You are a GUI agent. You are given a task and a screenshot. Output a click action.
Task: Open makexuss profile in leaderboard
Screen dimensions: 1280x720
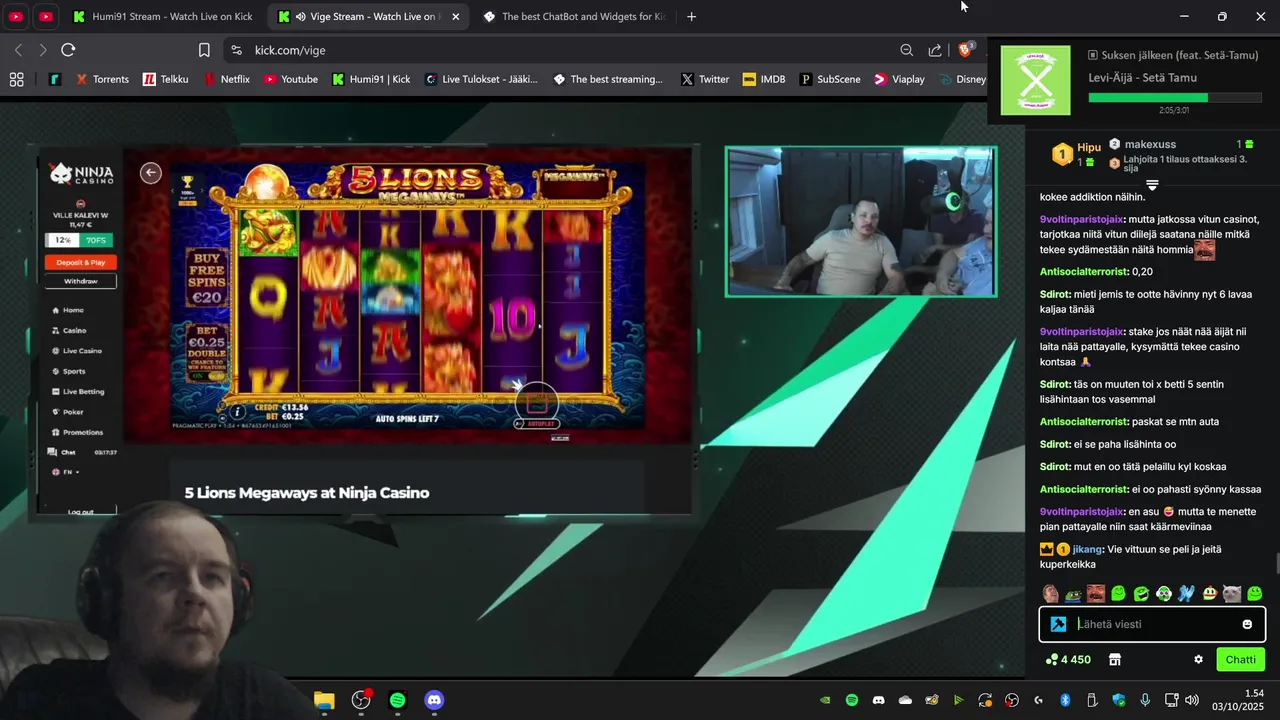pyautogui.click(x=1150, y=144)
